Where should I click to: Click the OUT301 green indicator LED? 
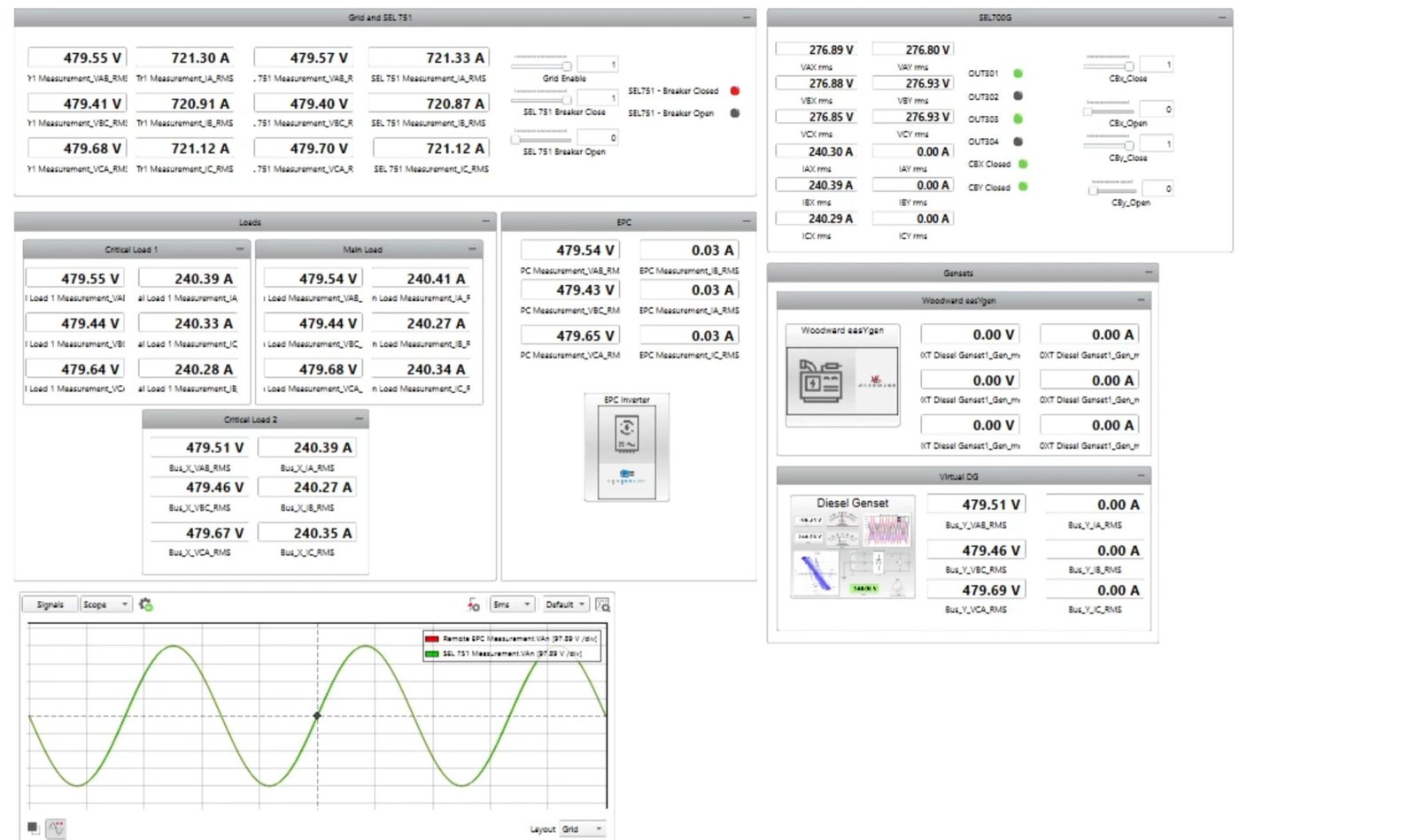(1018, 73)
